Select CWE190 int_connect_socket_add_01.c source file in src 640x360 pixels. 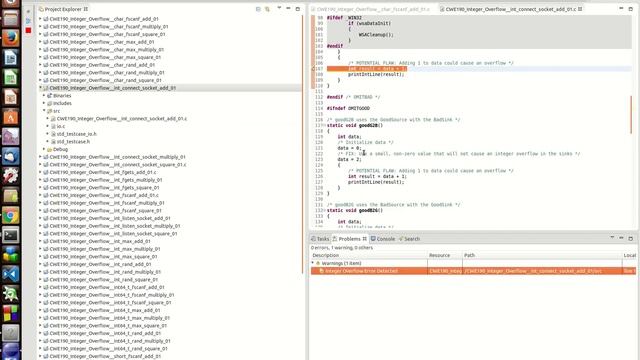pos(122,118)
